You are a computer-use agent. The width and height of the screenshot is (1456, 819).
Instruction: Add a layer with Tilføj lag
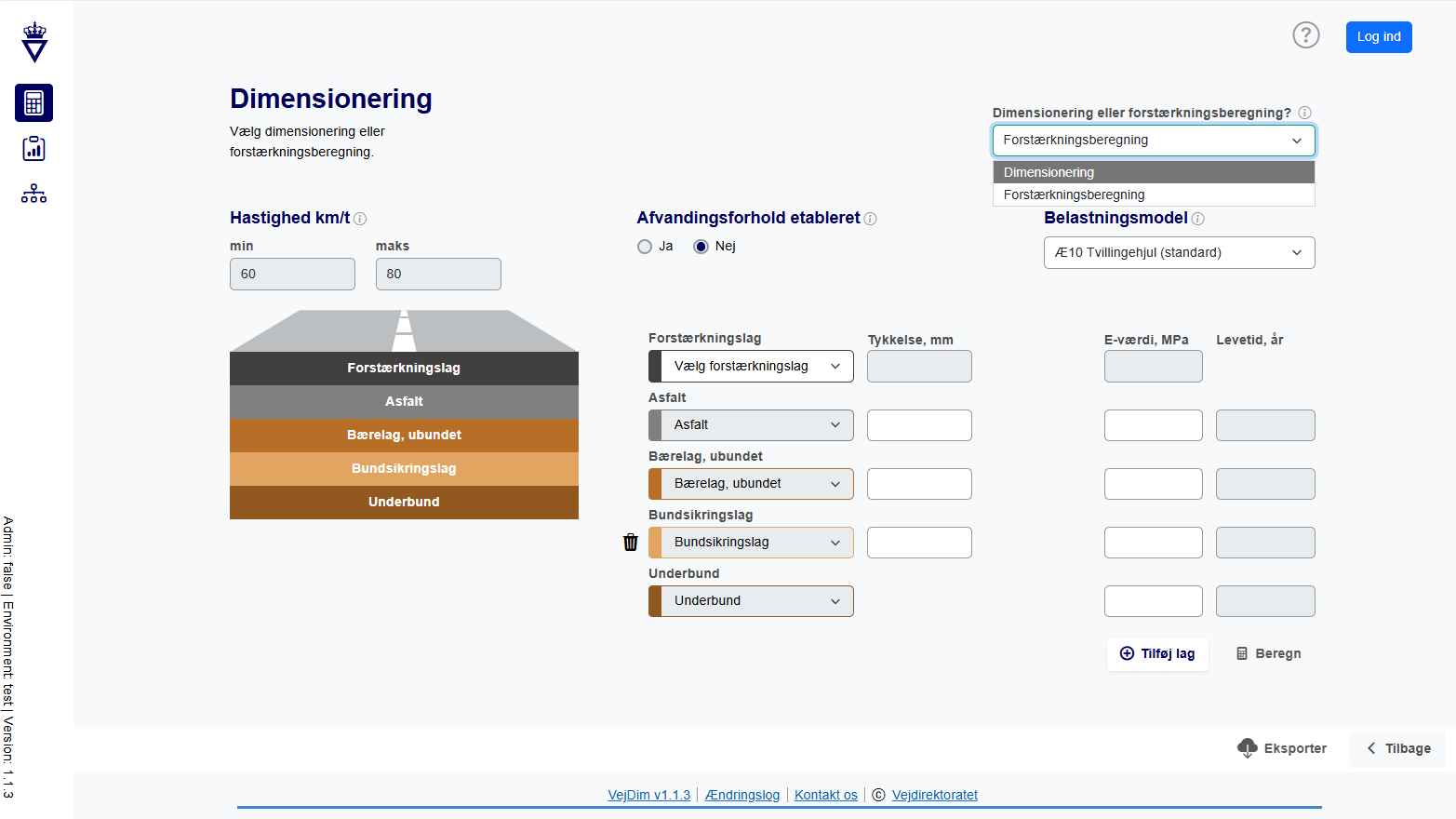1157,654
